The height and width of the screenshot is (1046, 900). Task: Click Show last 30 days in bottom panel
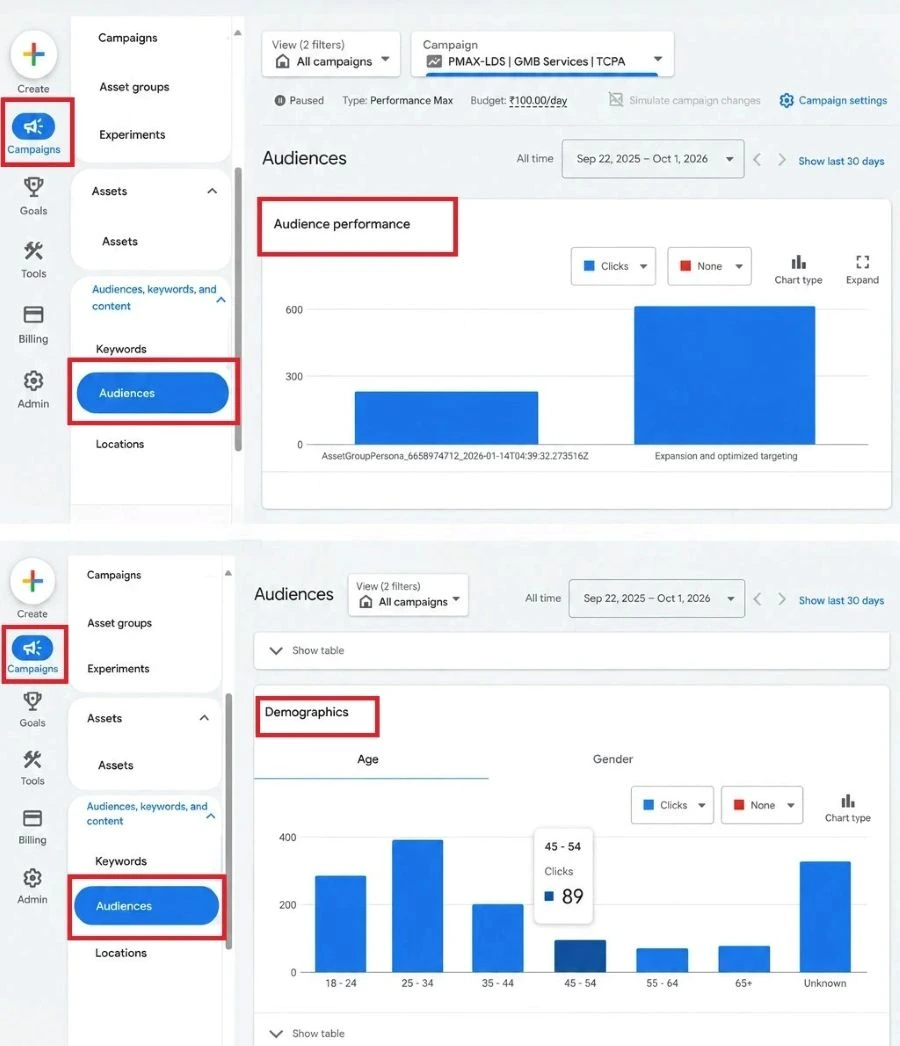tap(841, 600)
